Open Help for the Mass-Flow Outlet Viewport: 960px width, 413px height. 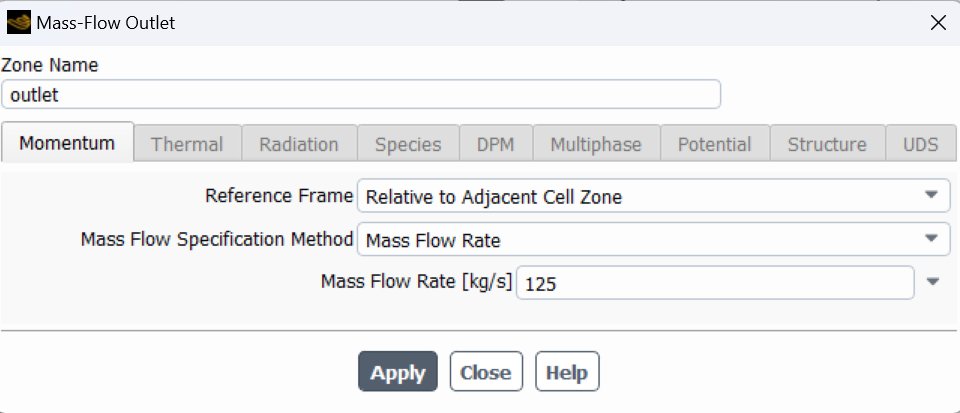(567, 373)
